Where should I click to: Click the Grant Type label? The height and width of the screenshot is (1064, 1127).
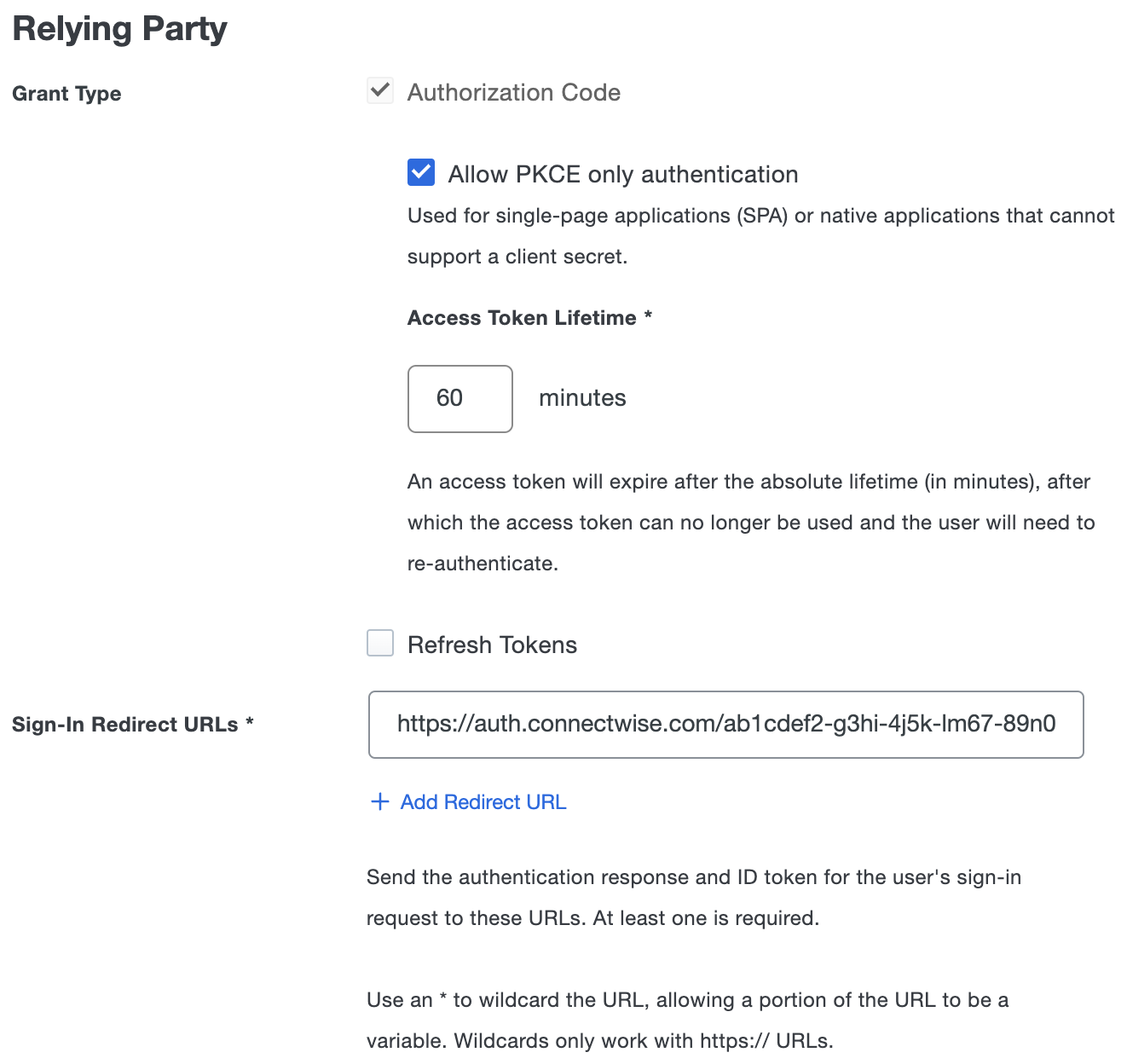click(66, 94)
